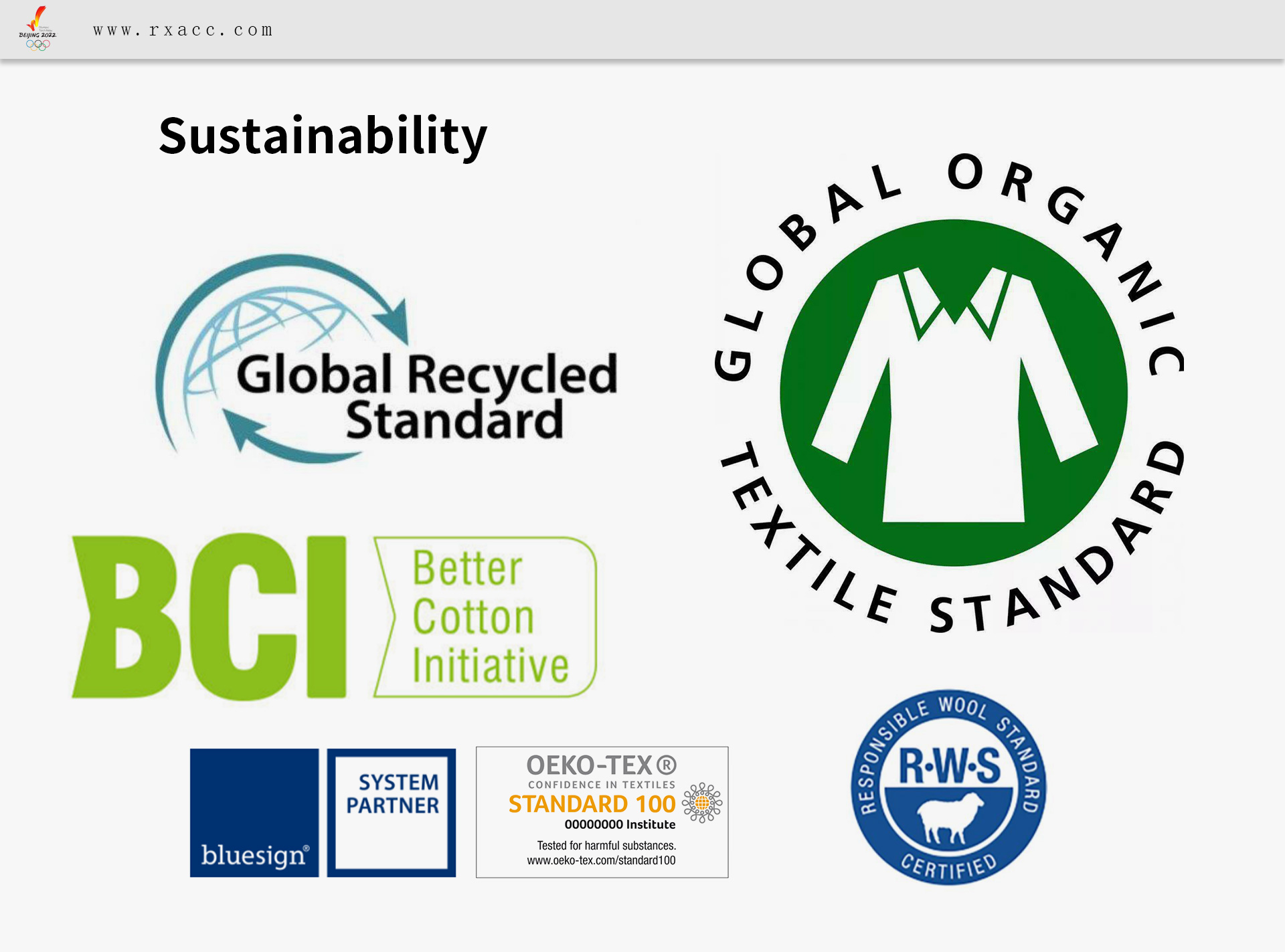Click the white sheep in the RWS badge
The width and height of the screenshot is (1285, 952).
[950, 817]
